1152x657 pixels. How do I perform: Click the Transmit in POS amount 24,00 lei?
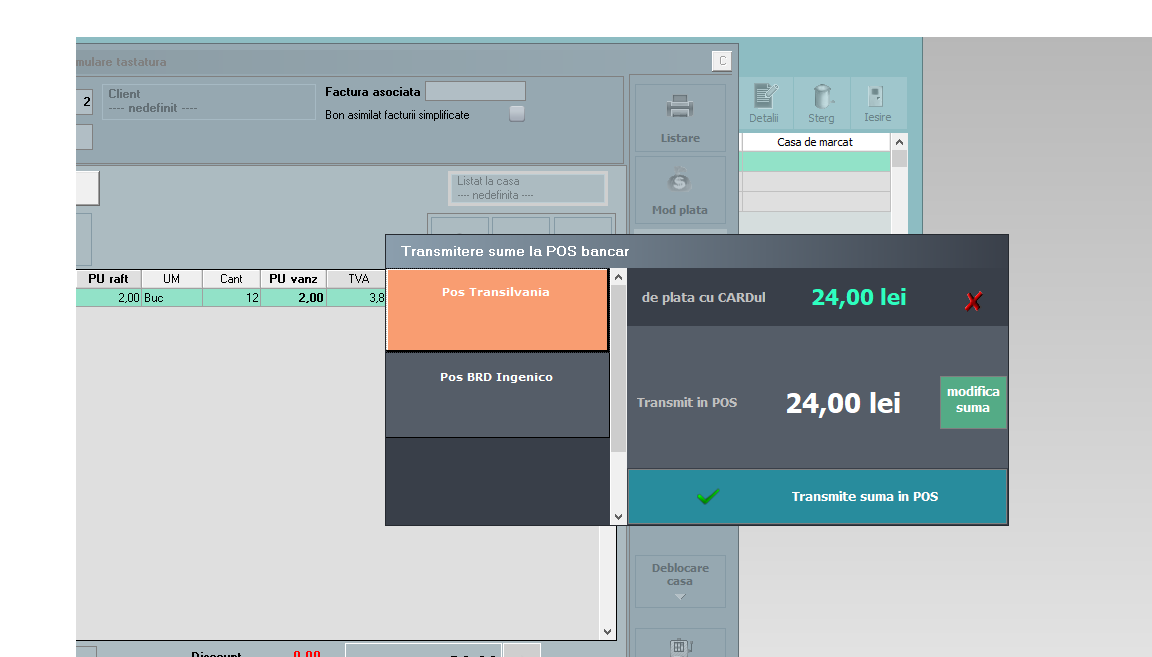pos(843,403)
